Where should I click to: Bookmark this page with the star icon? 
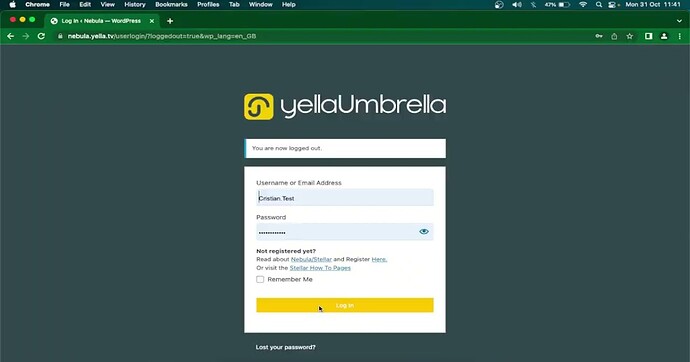click(x=630, y=36)
